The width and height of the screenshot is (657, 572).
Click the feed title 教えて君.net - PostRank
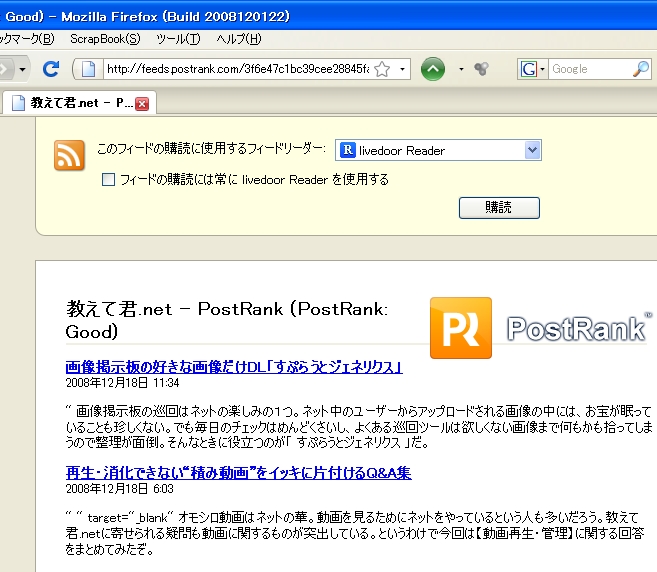[227, 320]
